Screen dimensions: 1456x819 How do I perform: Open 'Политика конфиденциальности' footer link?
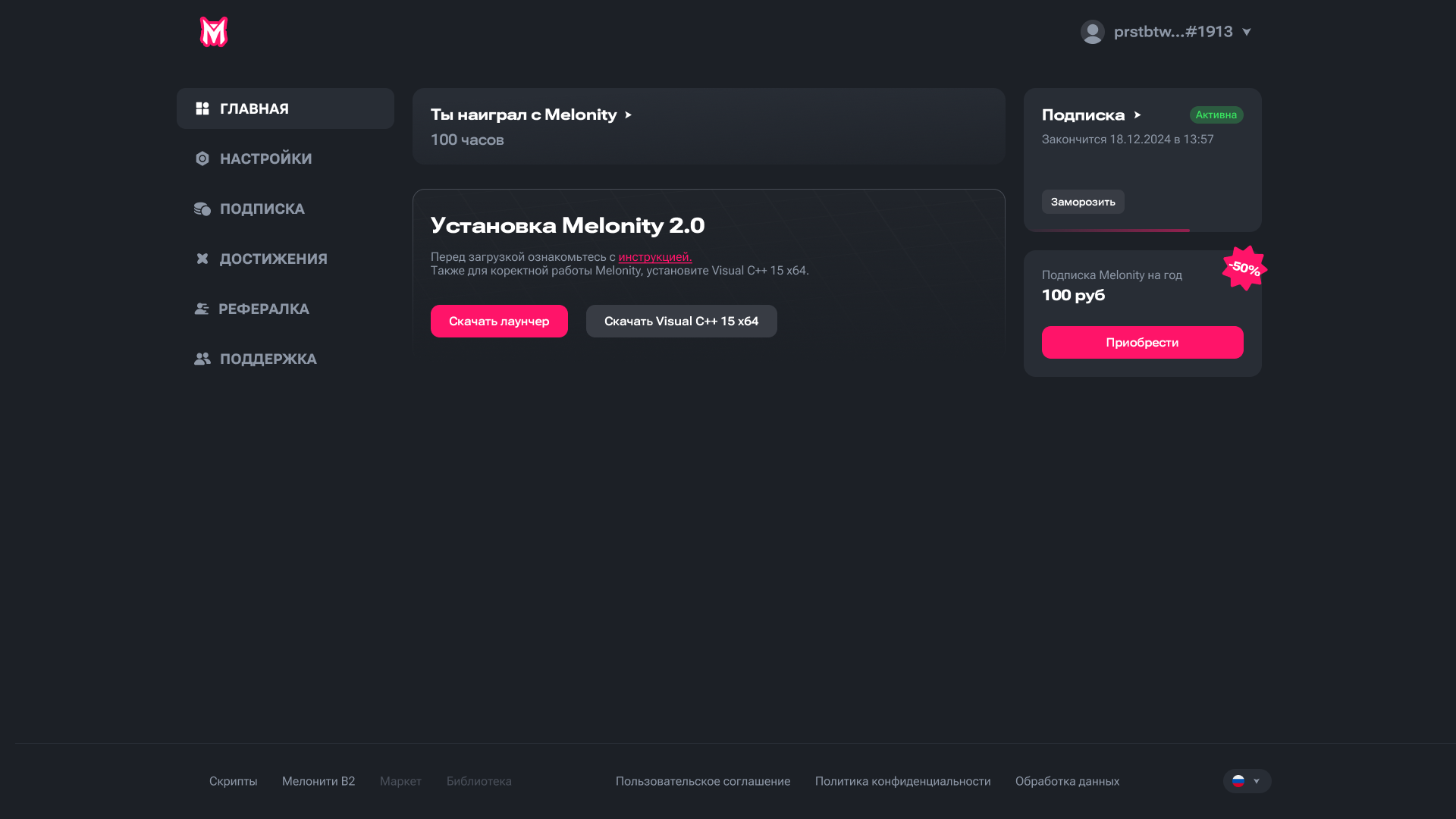click(x=903, y=781)
